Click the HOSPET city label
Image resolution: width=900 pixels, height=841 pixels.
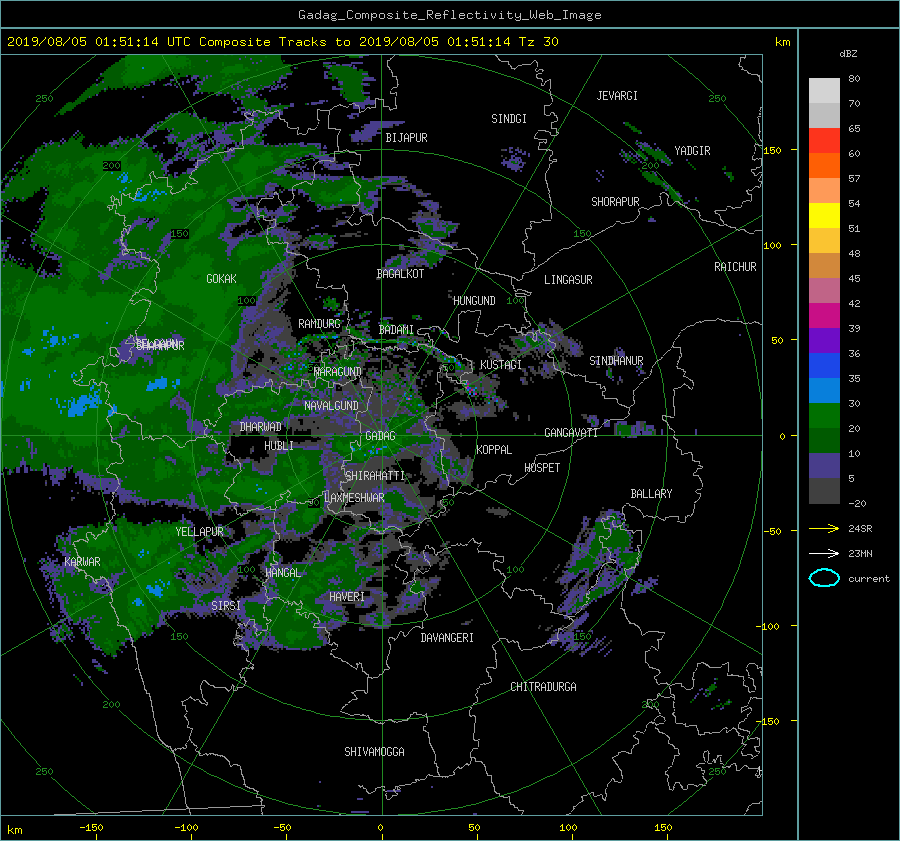point(542,468)
